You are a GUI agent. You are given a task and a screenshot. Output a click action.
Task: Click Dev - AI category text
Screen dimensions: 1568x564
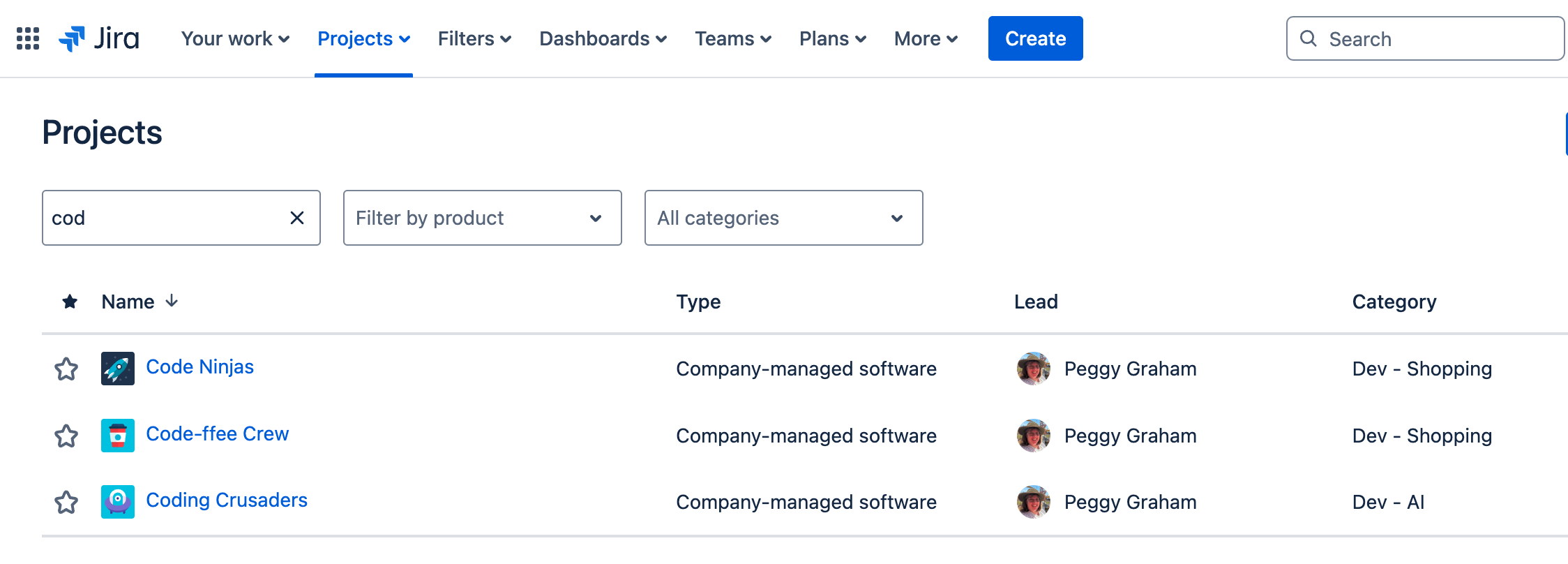(1389, 502)
